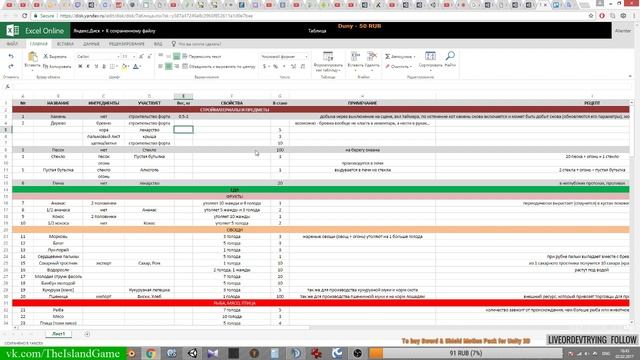Click the LIVEORDEVTRYING FOLLOW button
Screen dimensions: 640x360
592,340
